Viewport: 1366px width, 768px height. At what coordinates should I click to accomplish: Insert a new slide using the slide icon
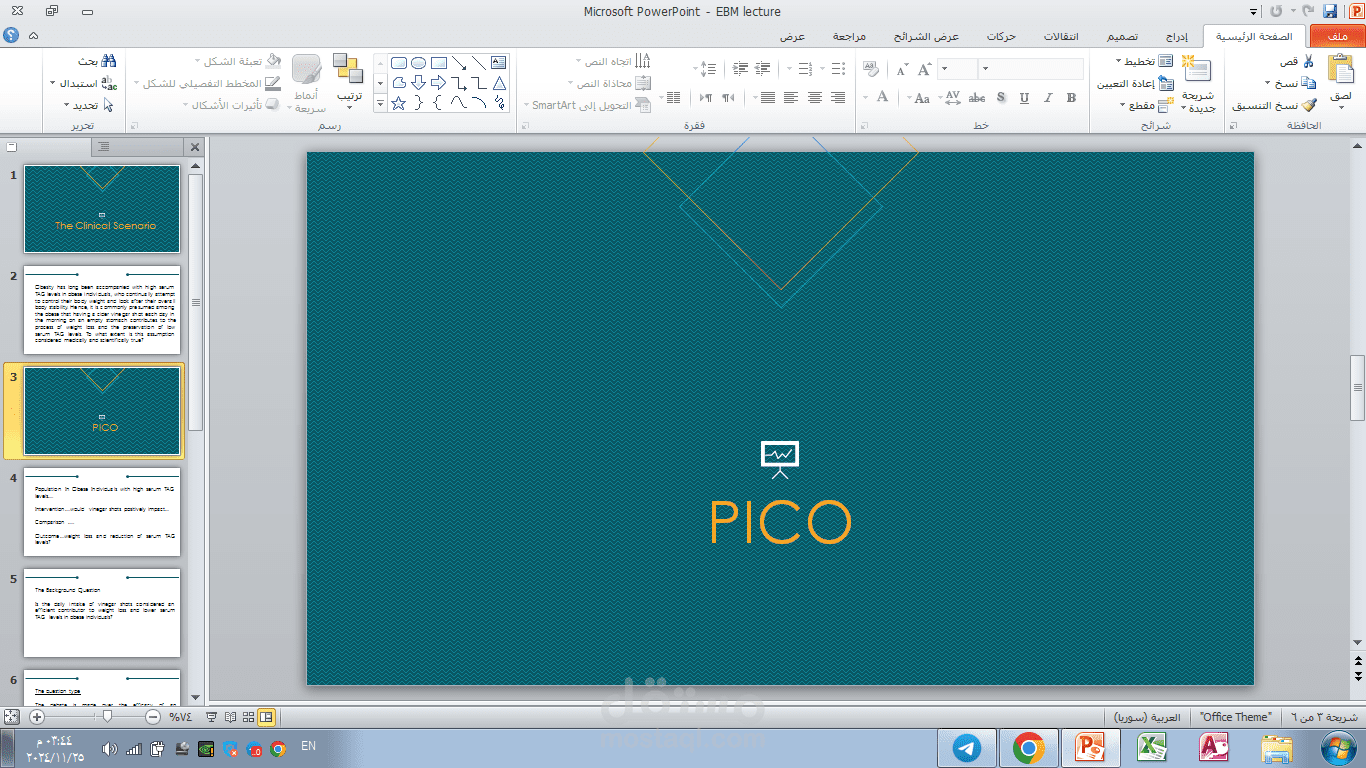[1197, 70]
